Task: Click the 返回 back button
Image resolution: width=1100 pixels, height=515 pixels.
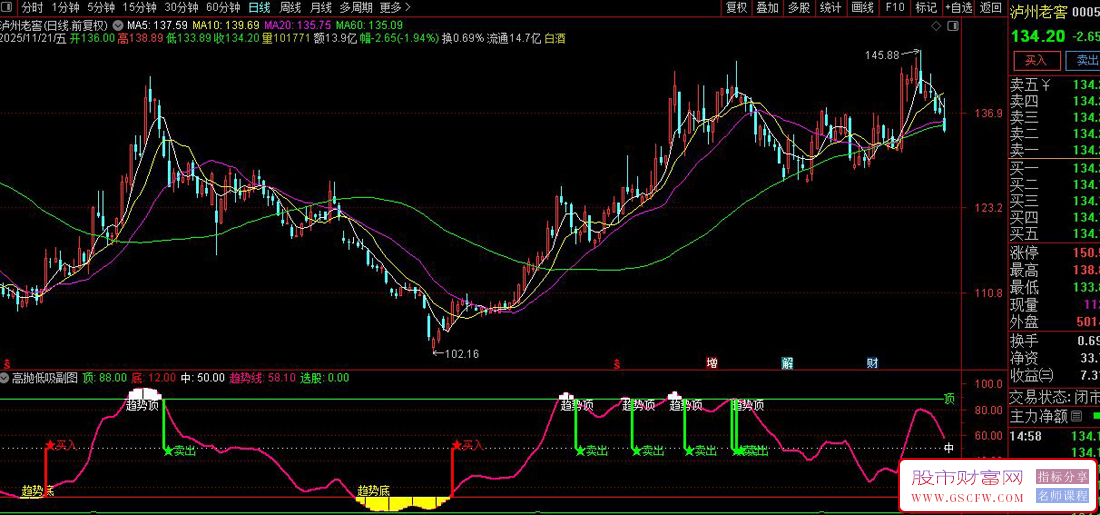Action: click(991, 8)
